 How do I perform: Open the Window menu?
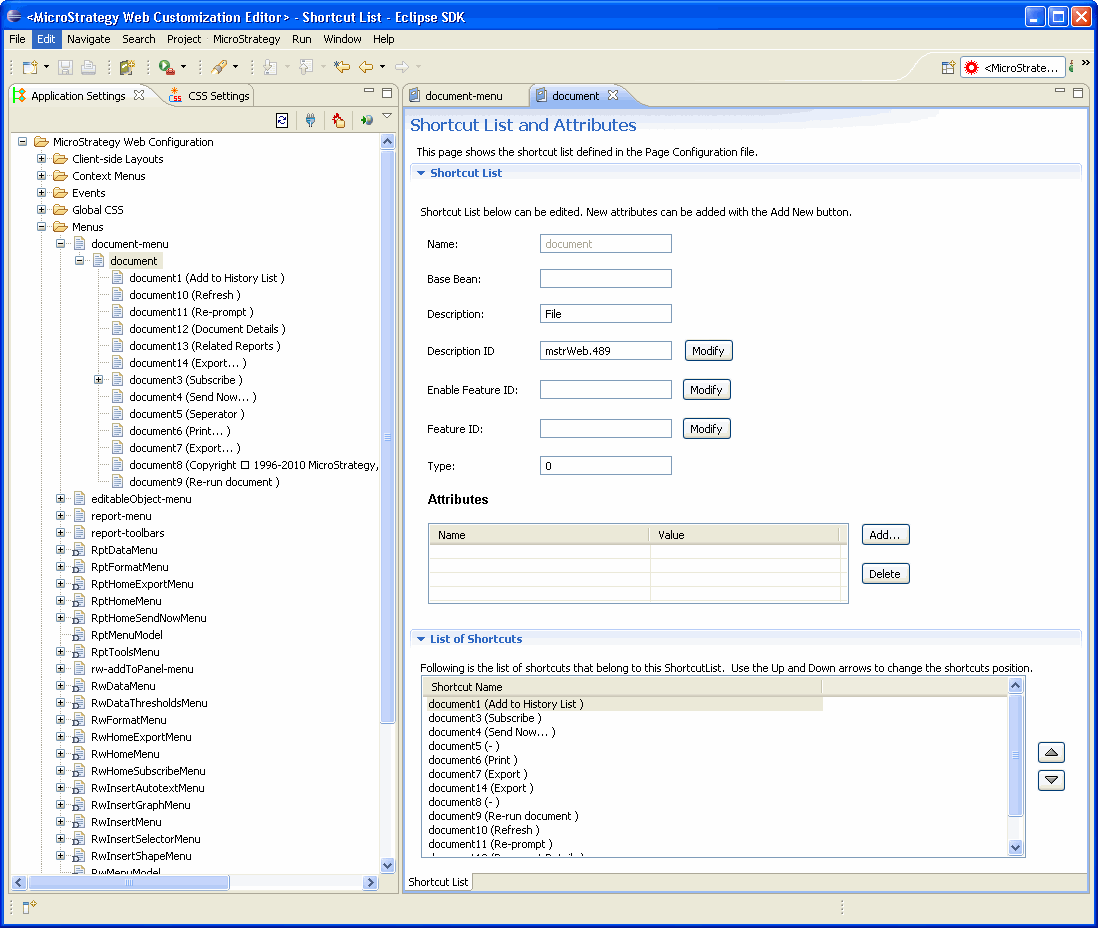pos(342,39)
